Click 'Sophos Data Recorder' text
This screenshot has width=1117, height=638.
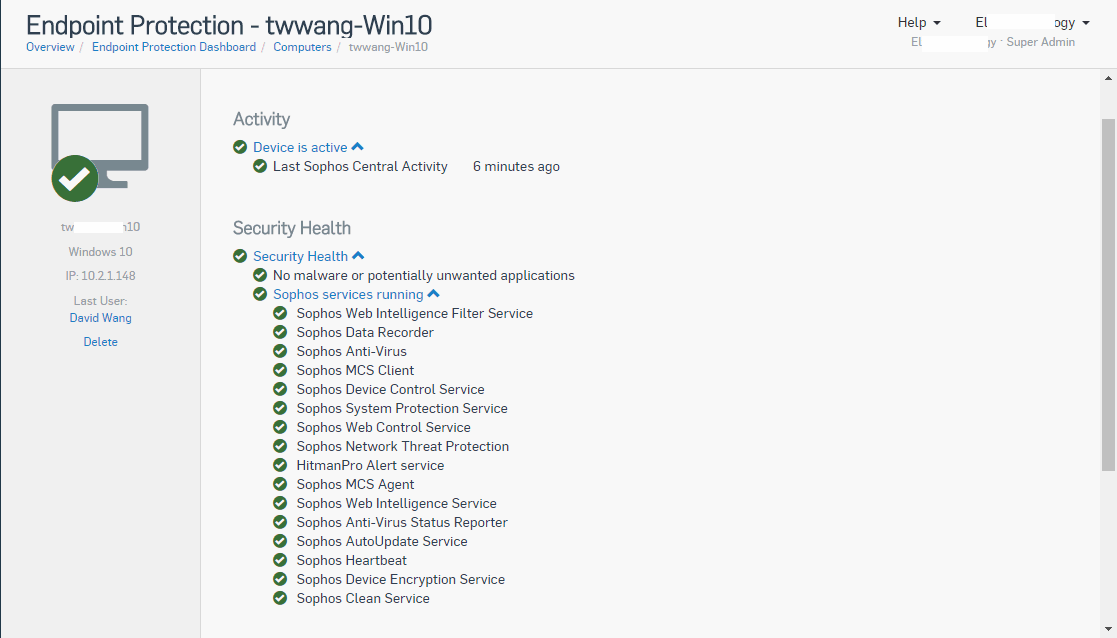click(x=365, y=333)
